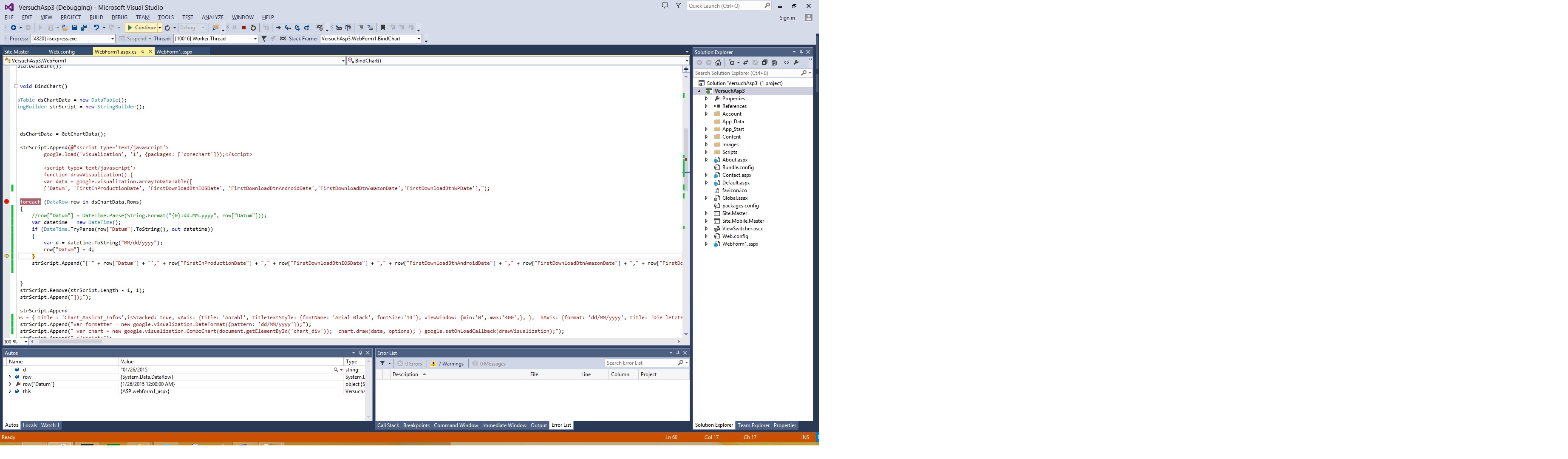Collapse the BindChart method outlining box

point(17,86)
